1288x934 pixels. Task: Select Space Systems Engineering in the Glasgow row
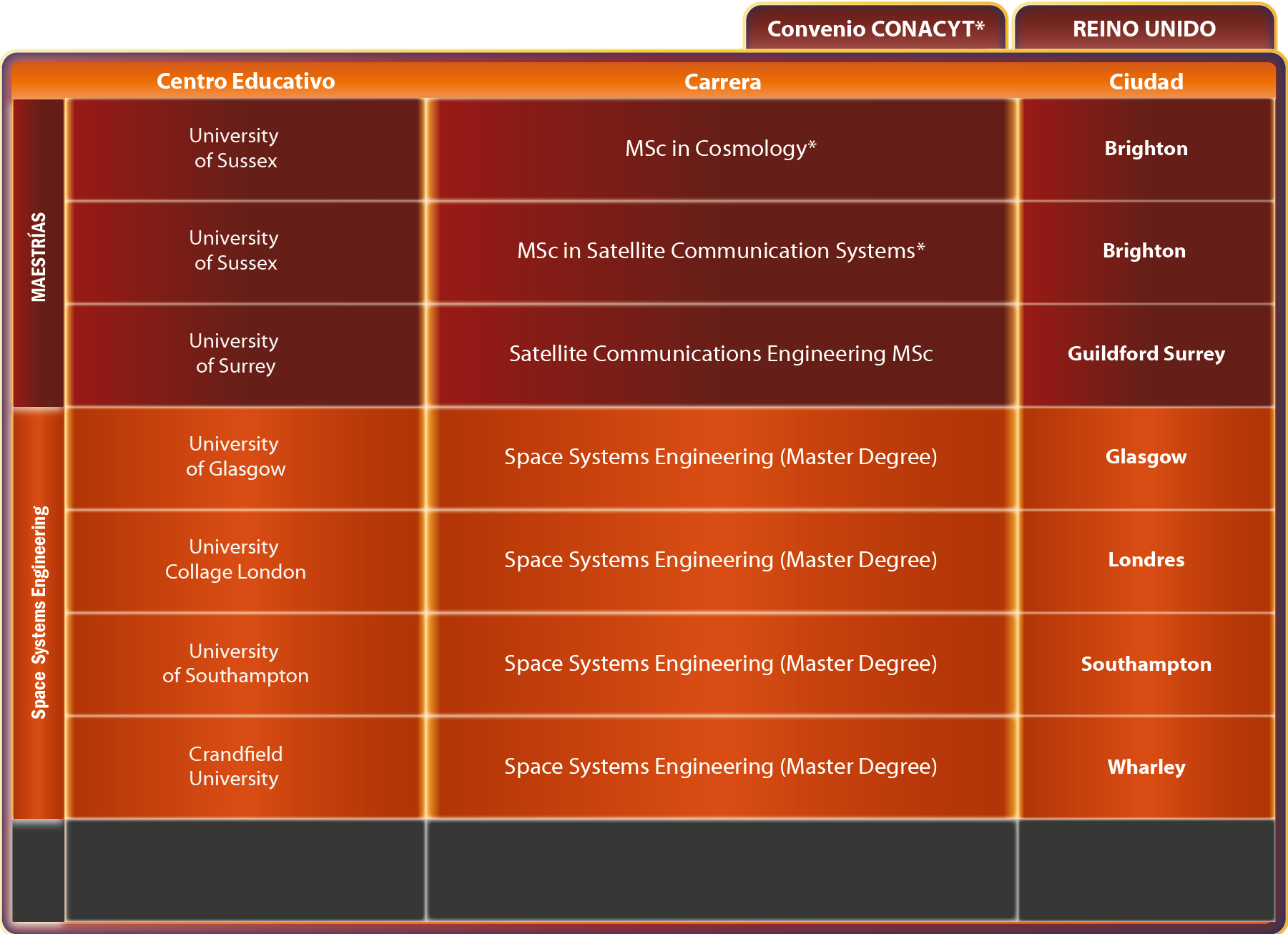(722, 457)
